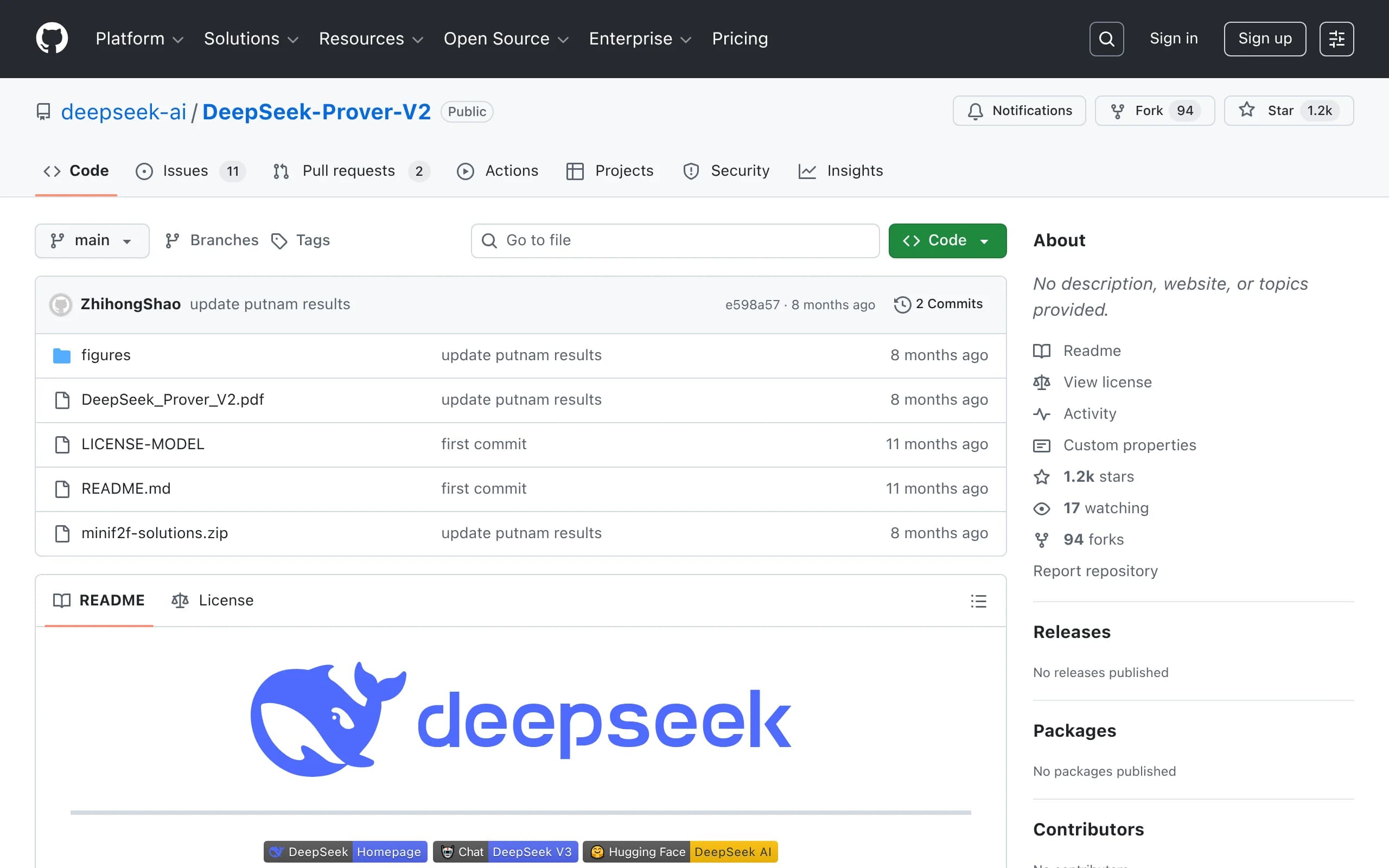Viewport: 1389px width, 868px height.
Task: Expand the Enterprise menu
Action: (641, 39)
